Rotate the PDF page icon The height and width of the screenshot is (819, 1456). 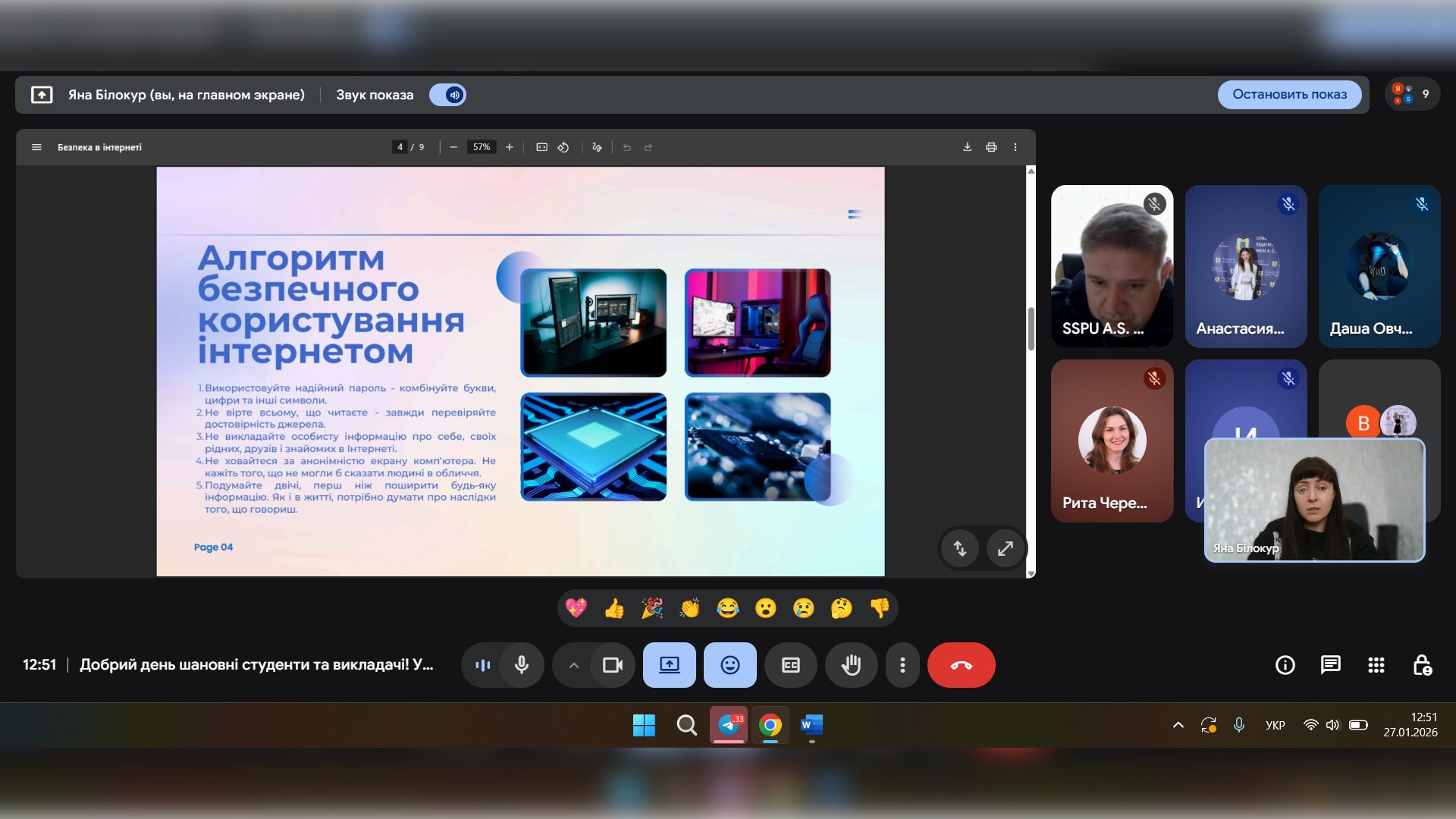point(563,147)
